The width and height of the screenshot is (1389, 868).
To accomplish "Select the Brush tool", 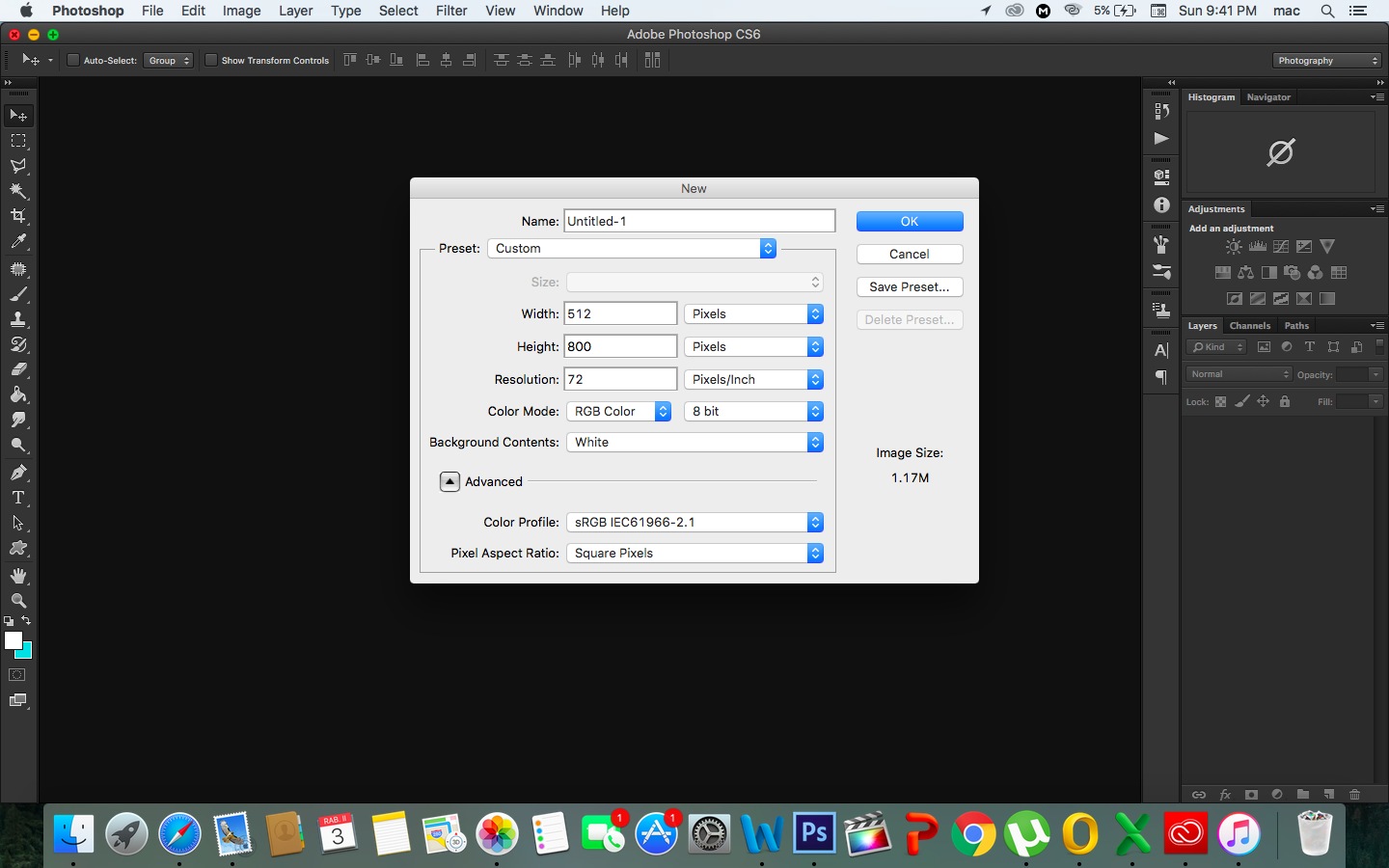I will click(x=18, y=294).
